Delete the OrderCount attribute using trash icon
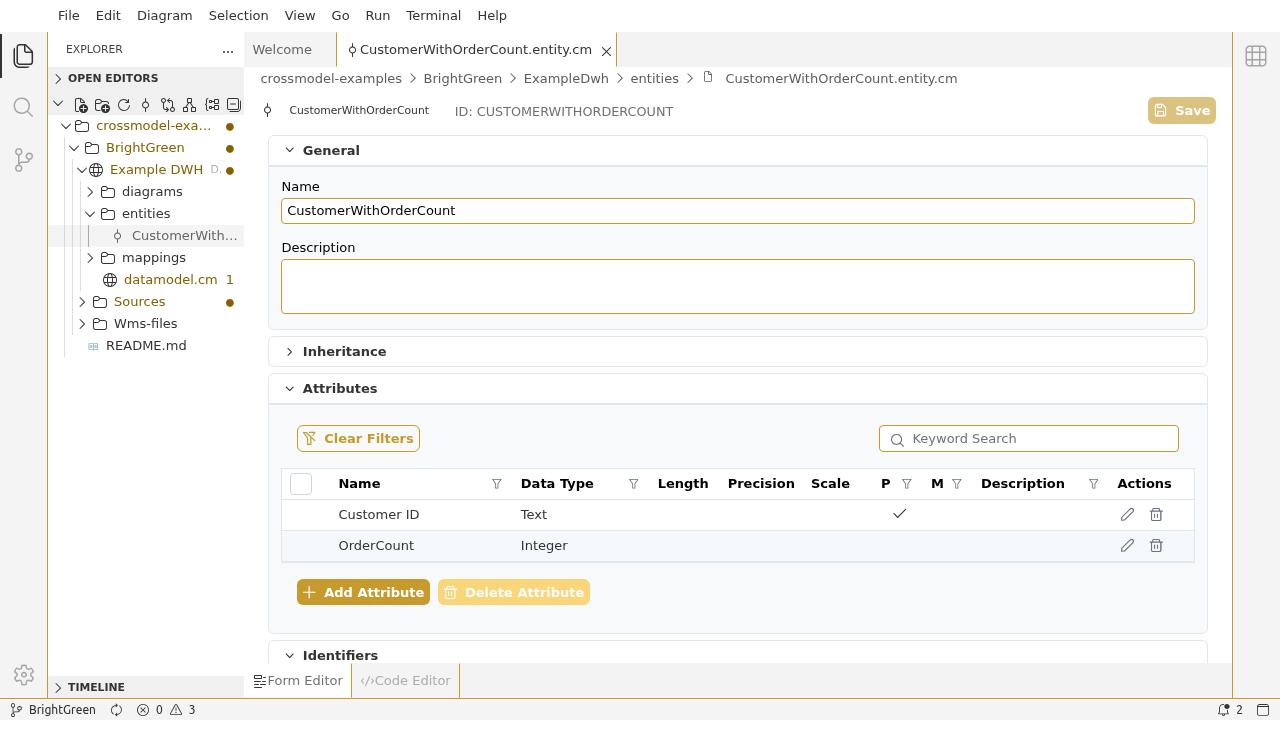This screenshot has height=750, width=1280. coord(1156,546)
